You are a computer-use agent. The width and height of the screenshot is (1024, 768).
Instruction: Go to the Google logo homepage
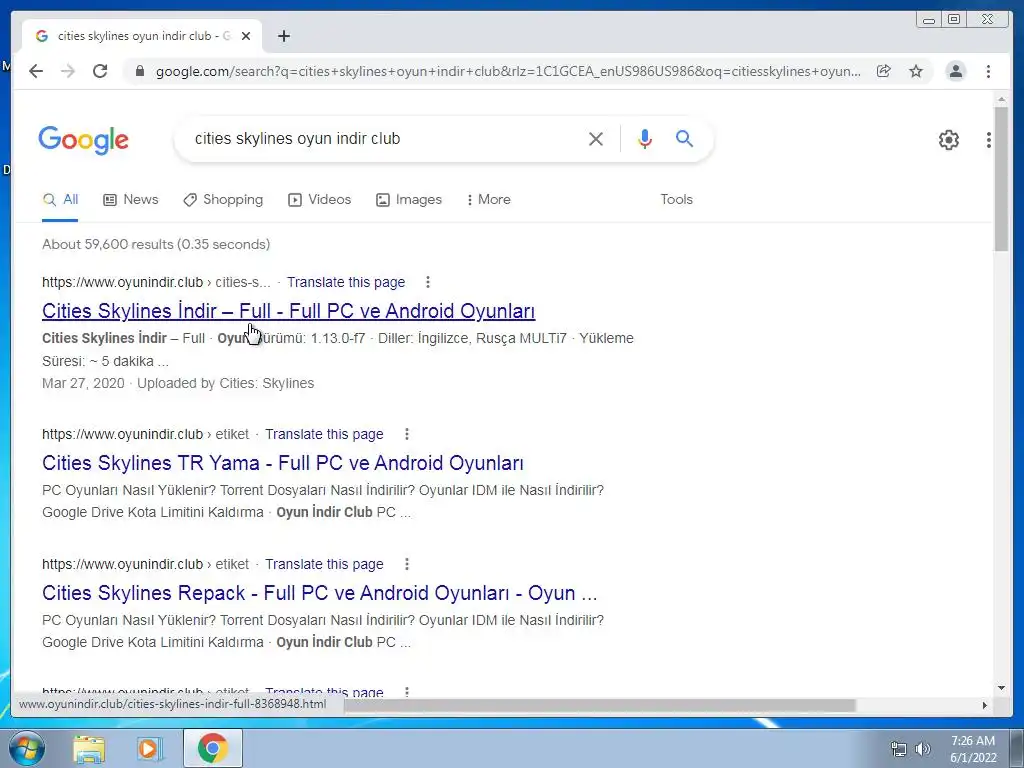click(84, 140)
